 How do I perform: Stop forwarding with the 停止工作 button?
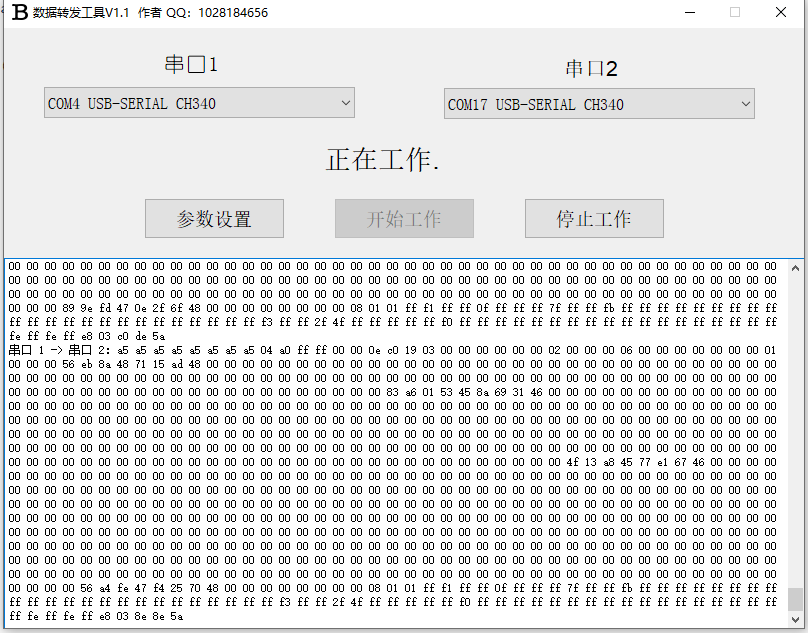[x=594, y=218]
